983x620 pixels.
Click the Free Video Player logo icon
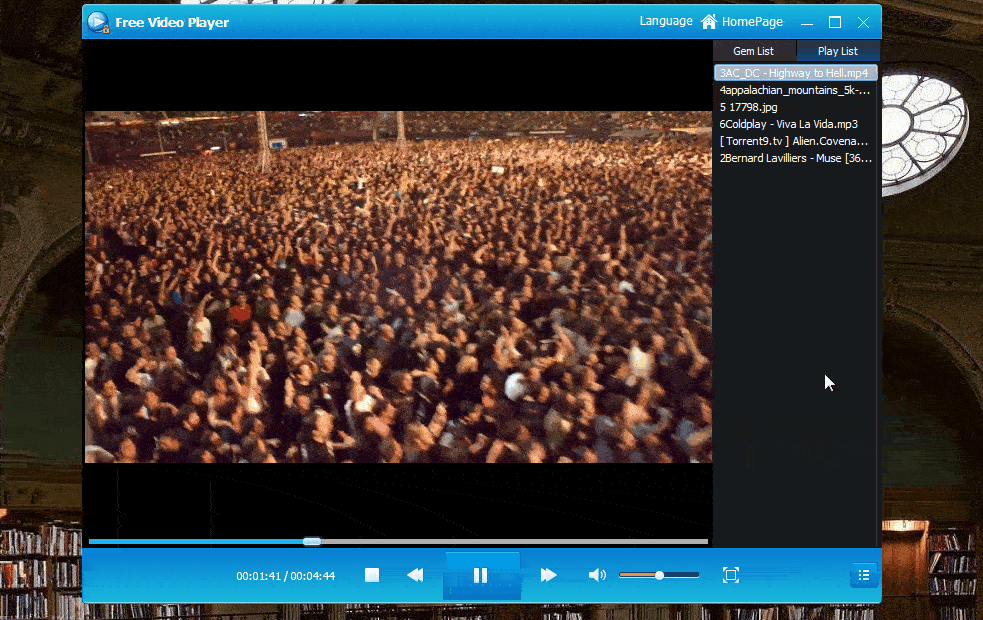point(98,22)
